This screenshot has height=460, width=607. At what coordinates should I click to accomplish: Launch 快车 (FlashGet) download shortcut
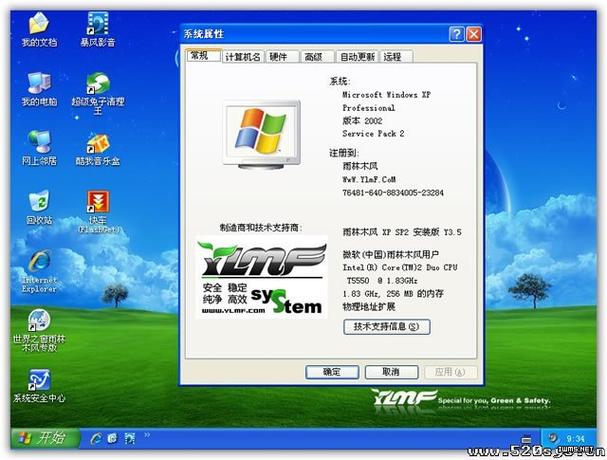(x=98, y=201)
